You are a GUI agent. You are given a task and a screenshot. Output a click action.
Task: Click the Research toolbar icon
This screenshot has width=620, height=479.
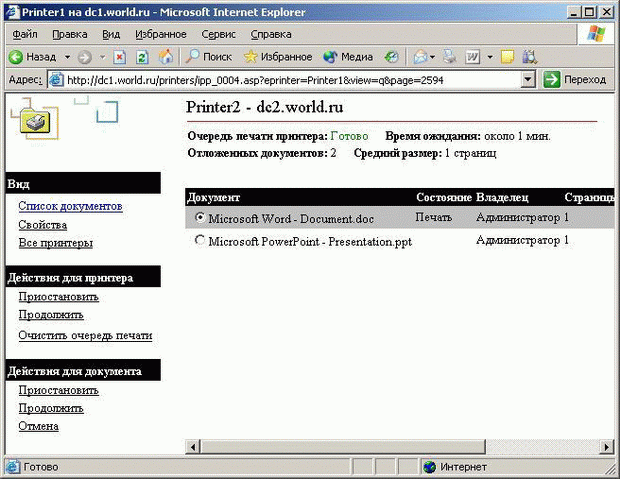tap(529, 57)
